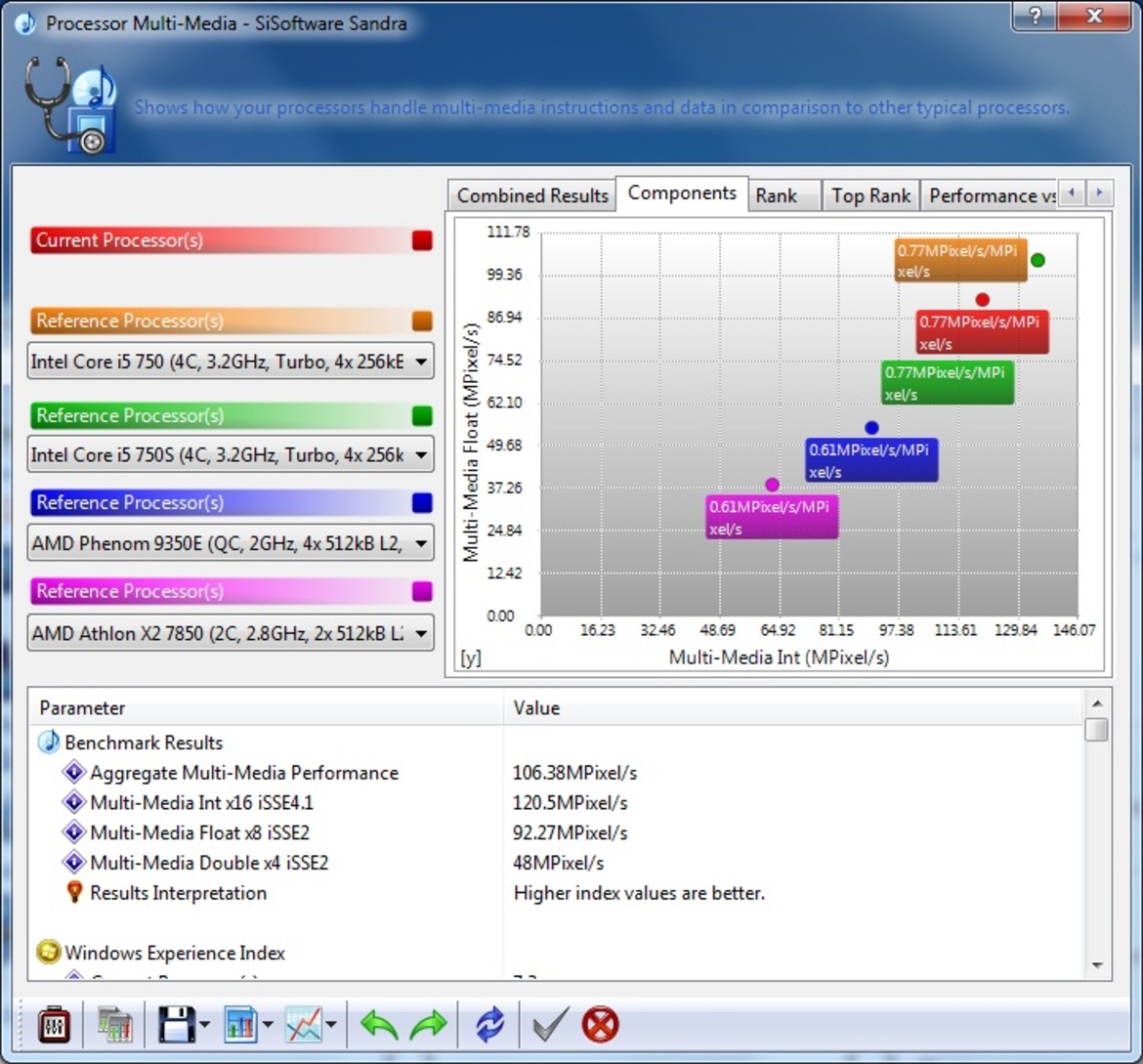The image size is (1143, 1064).
Task: Toggle the blue reference processor swatch
Action: (422, 503)
